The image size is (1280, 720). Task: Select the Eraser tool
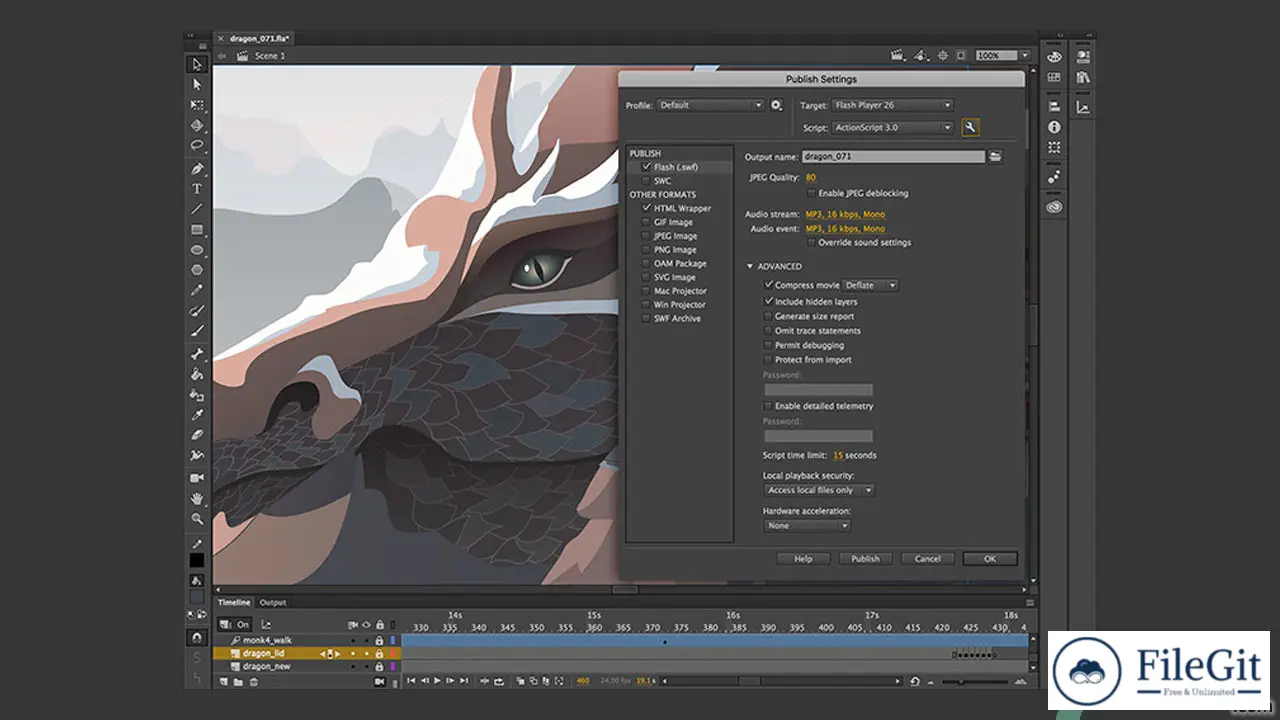(x=197, y=435)
